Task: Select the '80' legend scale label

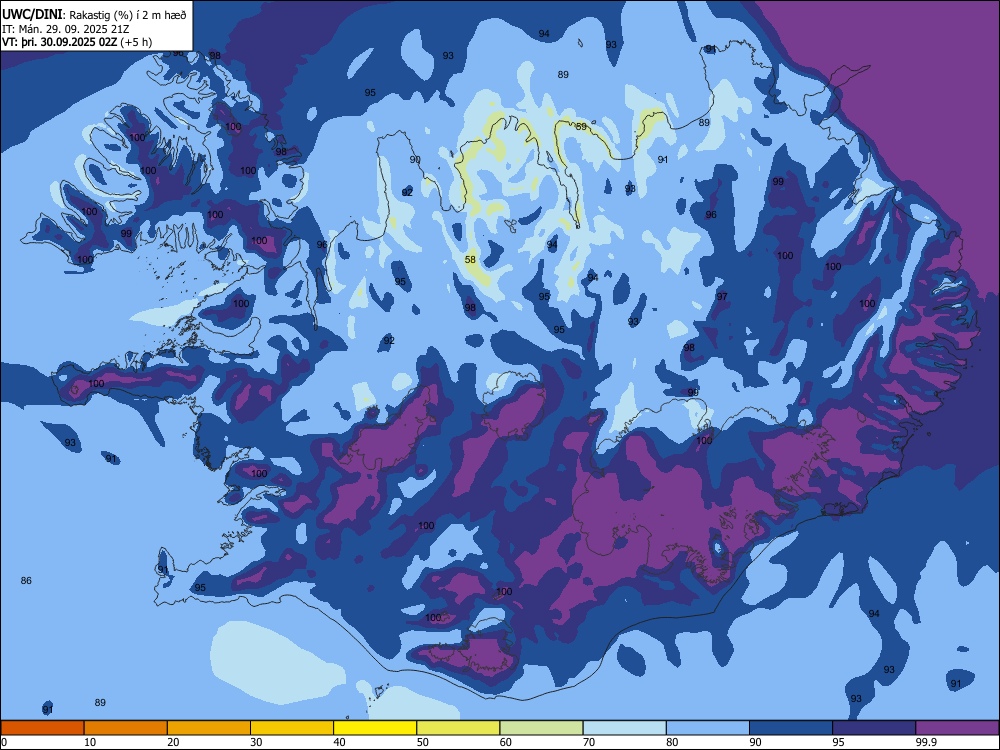Action: 672,742
